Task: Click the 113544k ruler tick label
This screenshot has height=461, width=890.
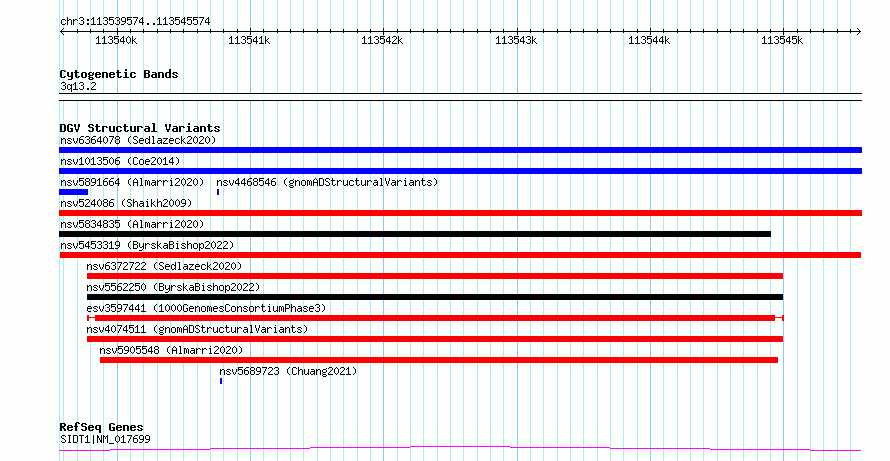Action: [x=649, y=40]
